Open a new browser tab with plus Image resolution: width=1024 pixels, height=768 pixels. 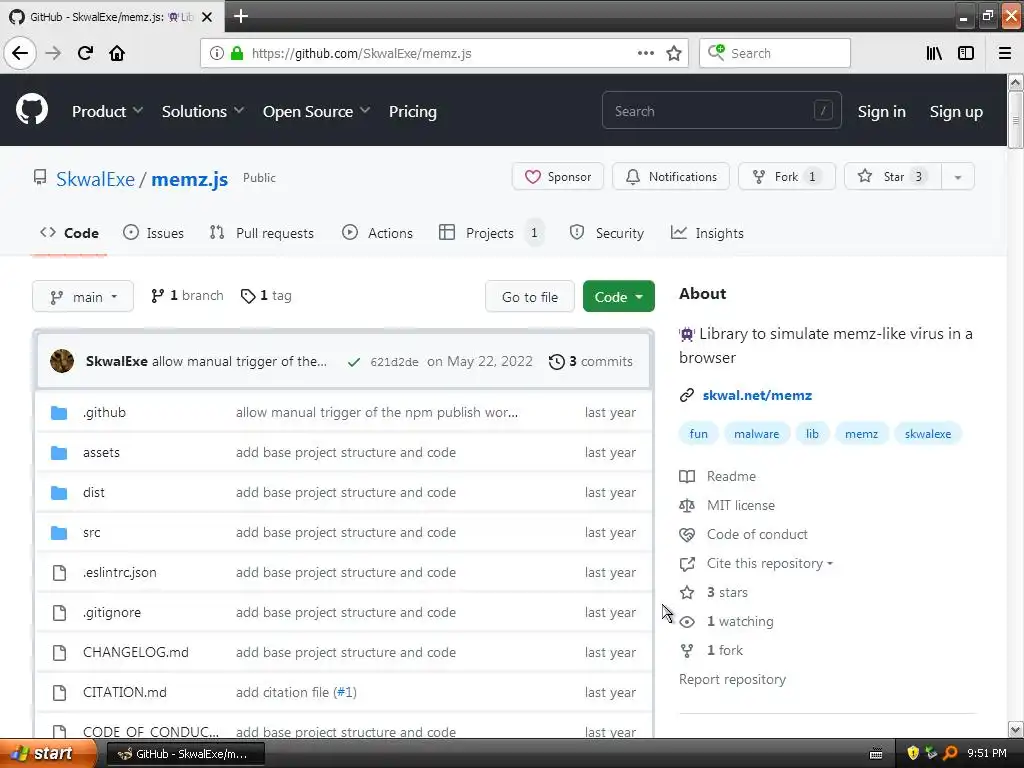241,16
